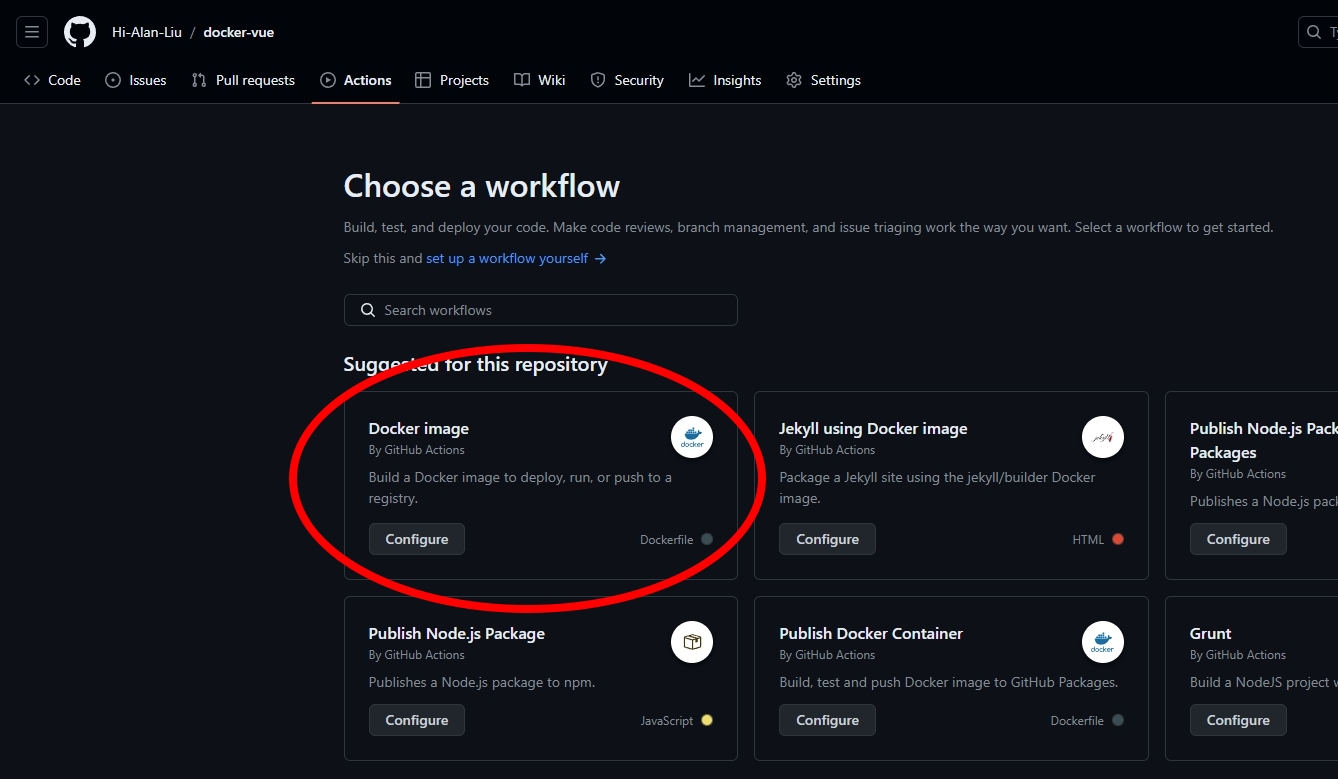Click the Docker logo on Publish Docker Container card
1338x779 pixels.
[x=1103, y=642]
